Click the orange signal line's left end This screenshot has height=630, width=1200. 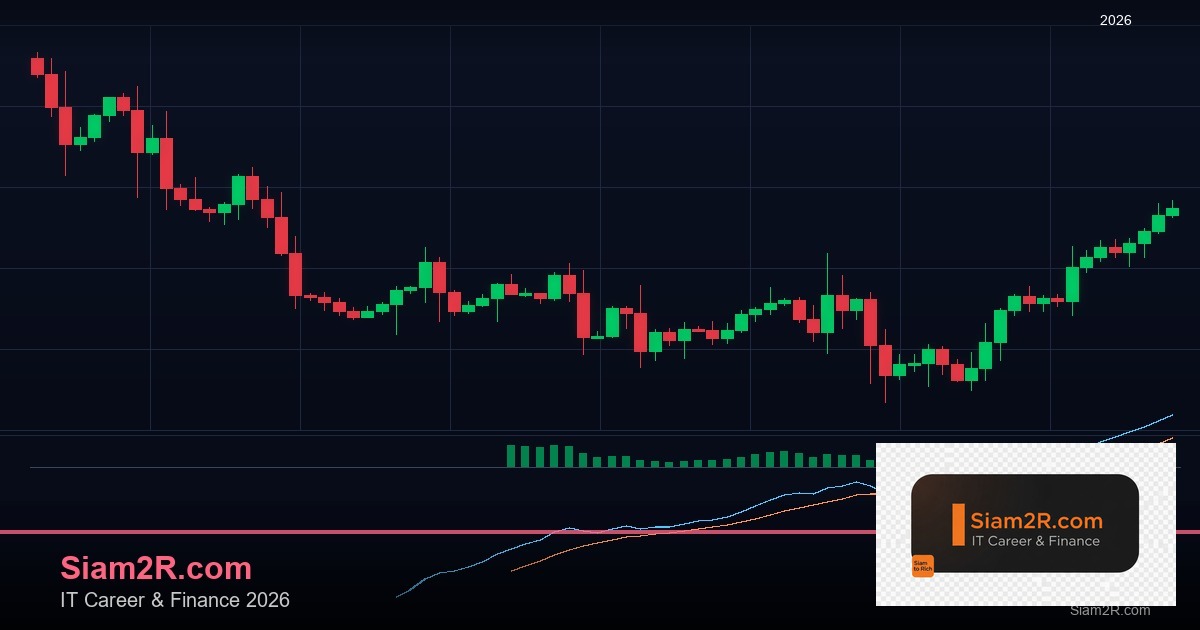(x=514, y=570)
